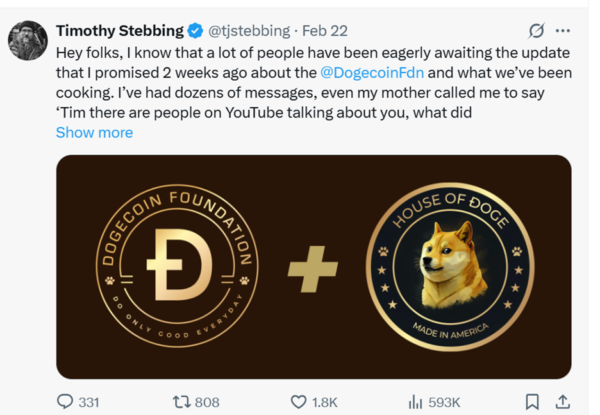600x415 pixels.
Task: Like the tweet with the heart icon
Action: (x=298, y=402)
